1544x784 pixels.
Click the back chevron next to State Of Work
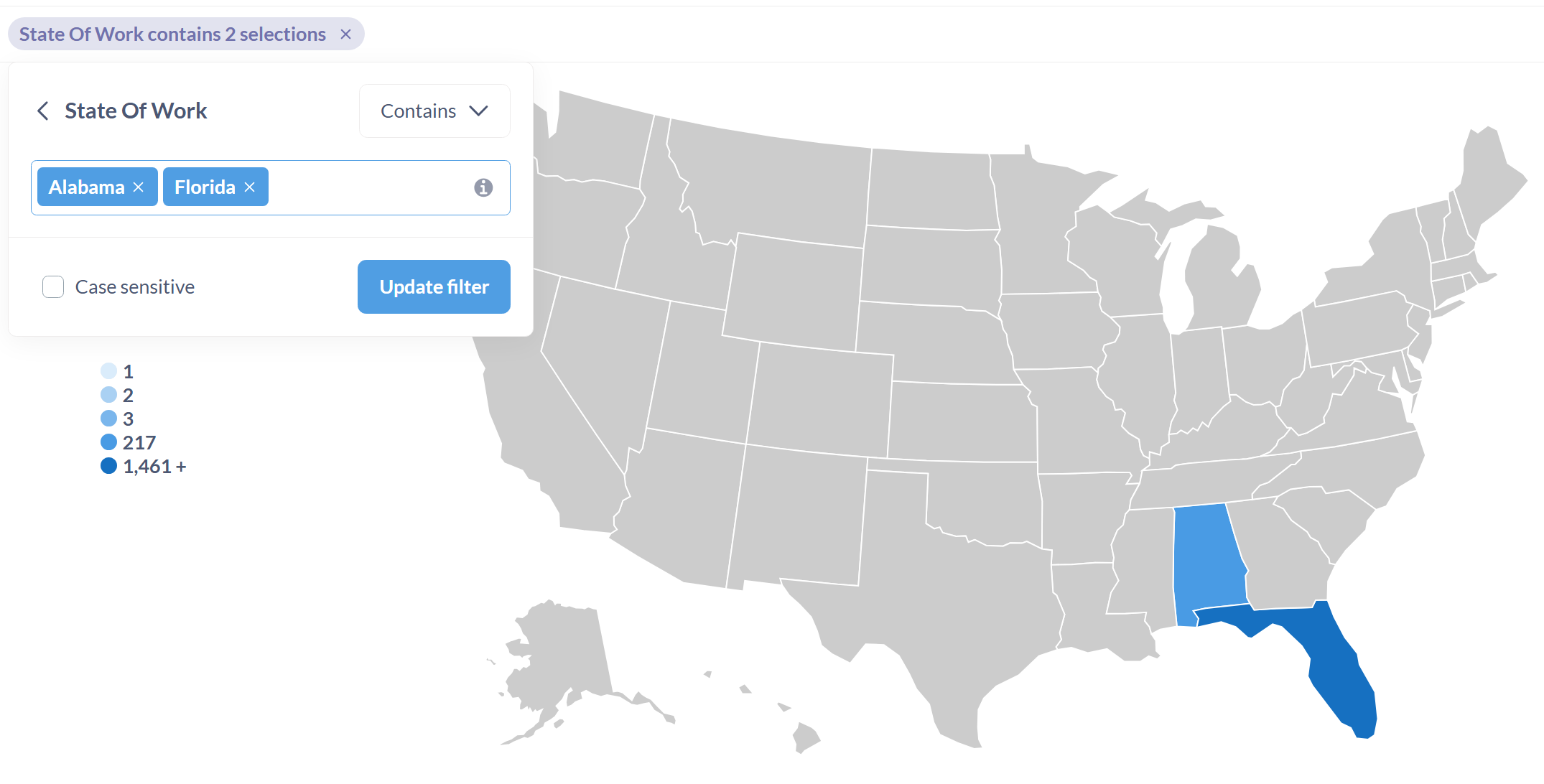43,111
